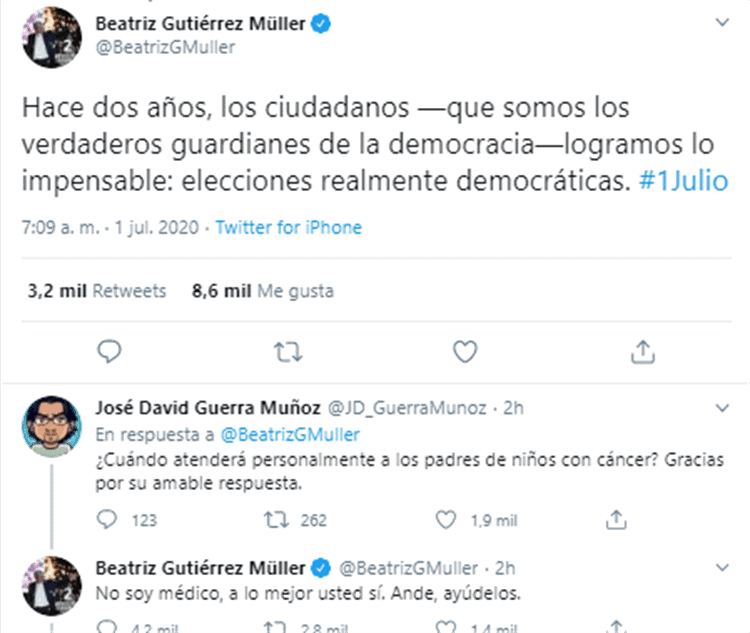750x633 pixels.
Task: Reply to José David Guerra's tweet
Action: [x=111, y=519]
